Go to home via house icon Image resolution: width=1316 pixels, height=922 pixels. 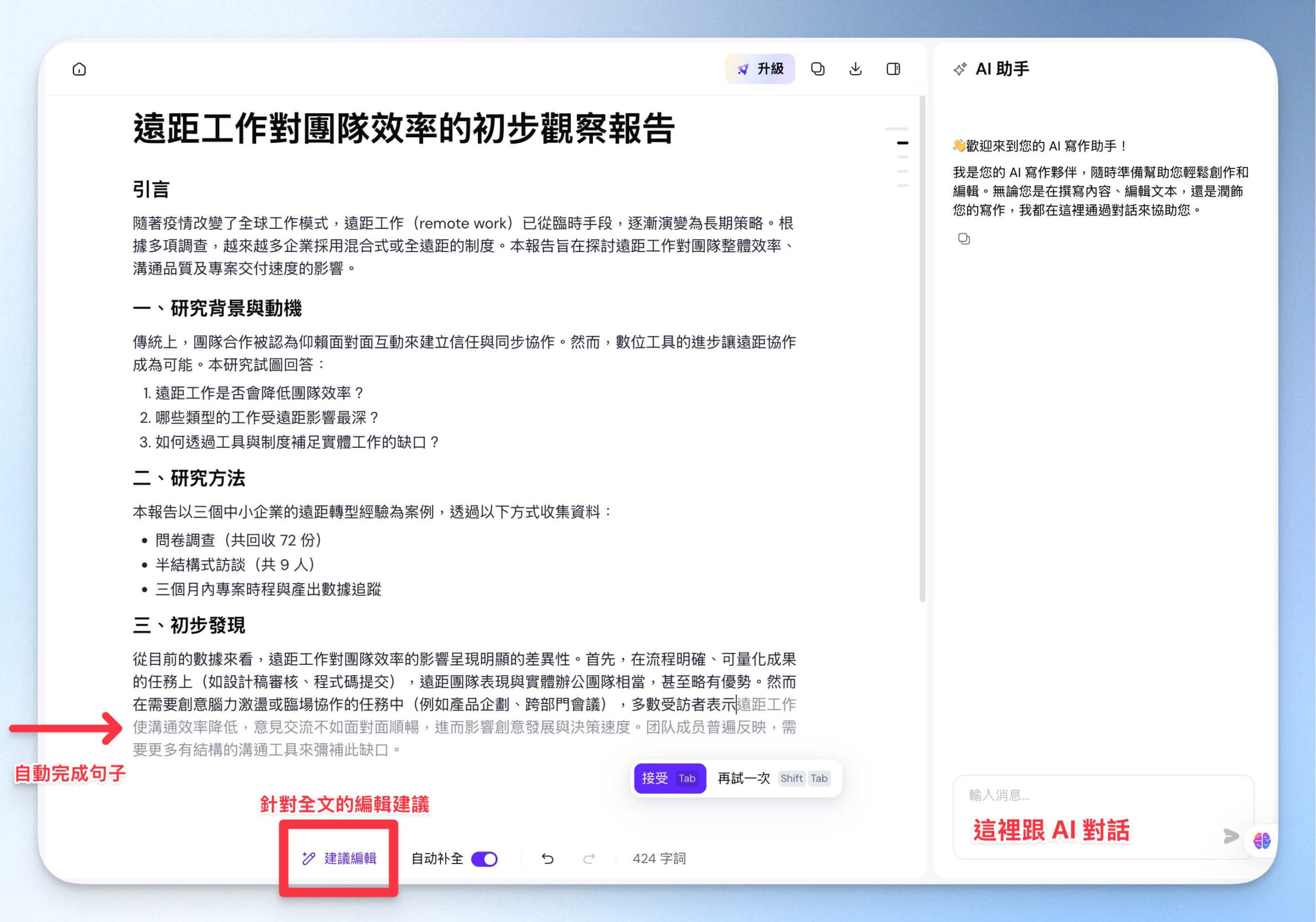point(79,69)
